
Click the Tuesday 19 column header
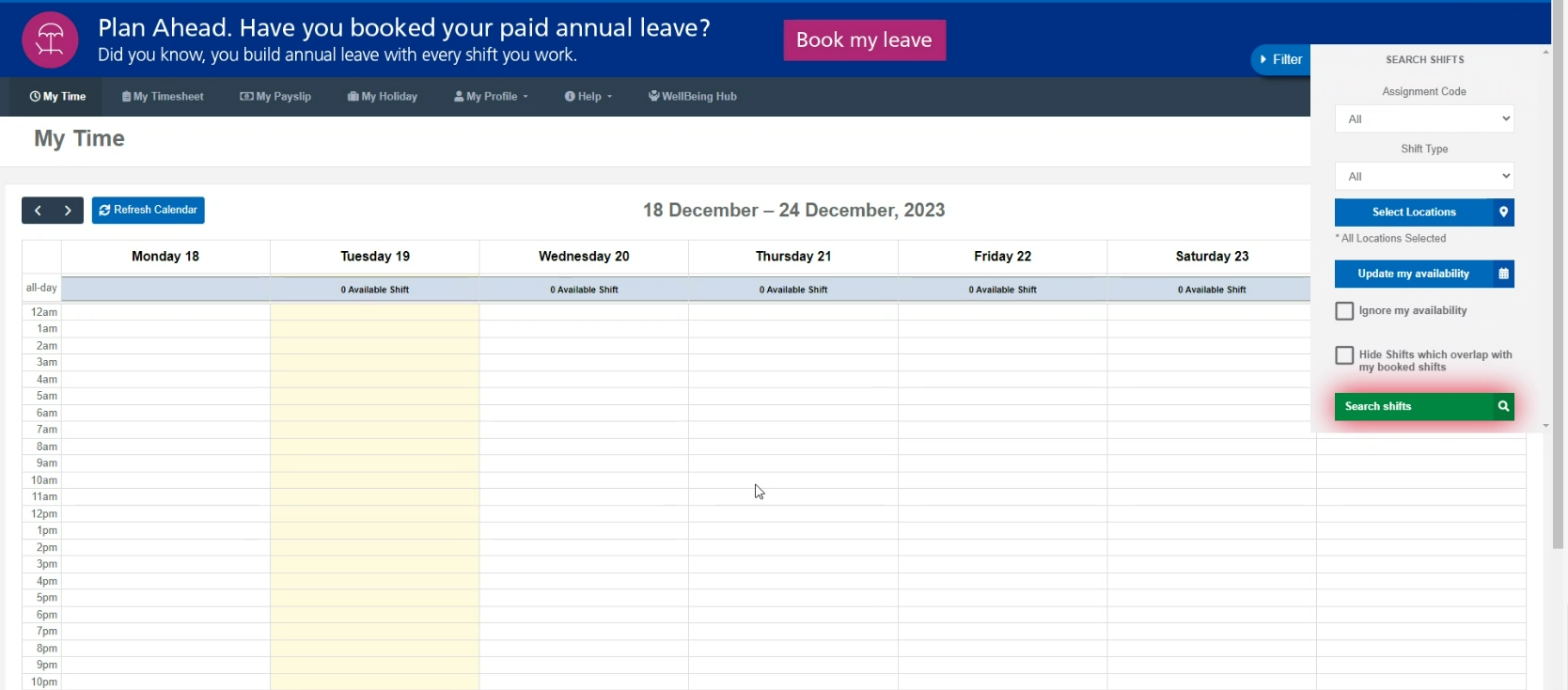click(x=375, y=257)
